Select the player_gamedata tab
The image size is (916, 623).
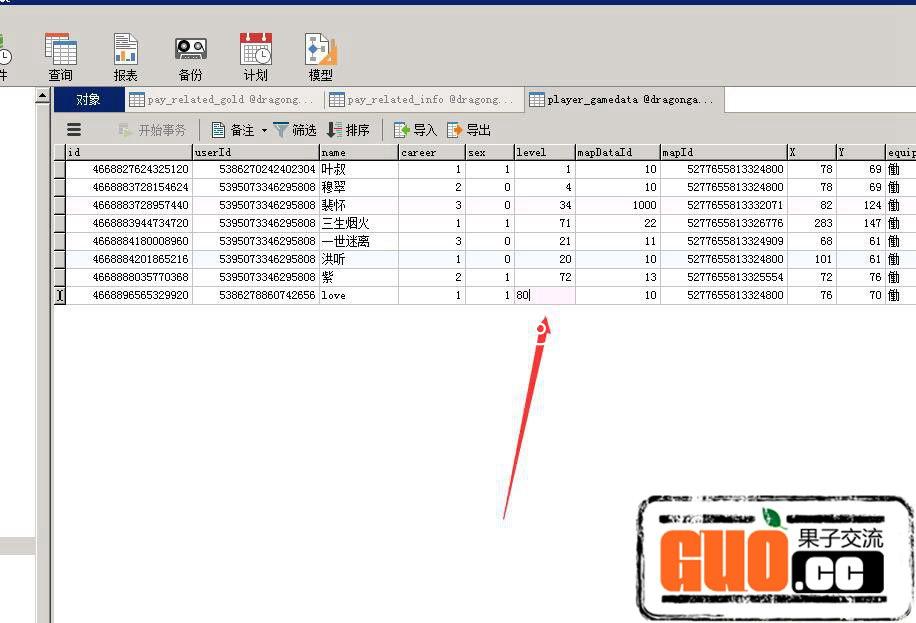tap(622, 100)
